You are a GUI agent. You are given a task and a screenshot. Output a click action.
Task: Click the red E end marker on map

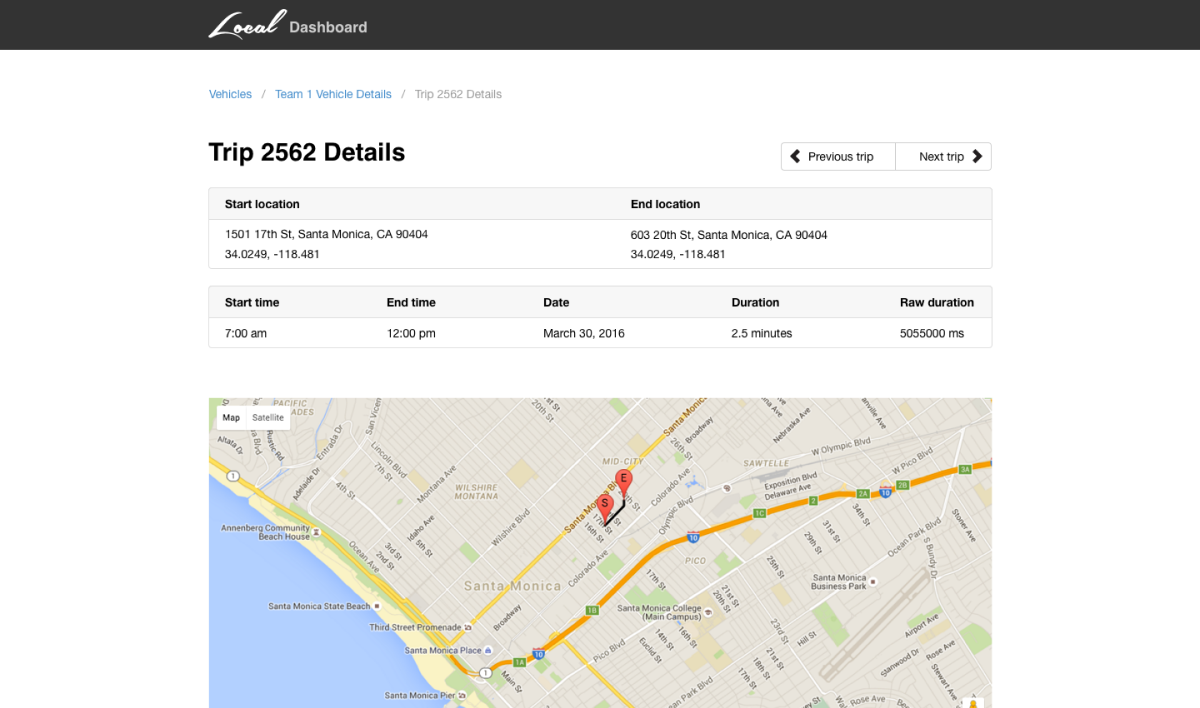coord(623,480)
